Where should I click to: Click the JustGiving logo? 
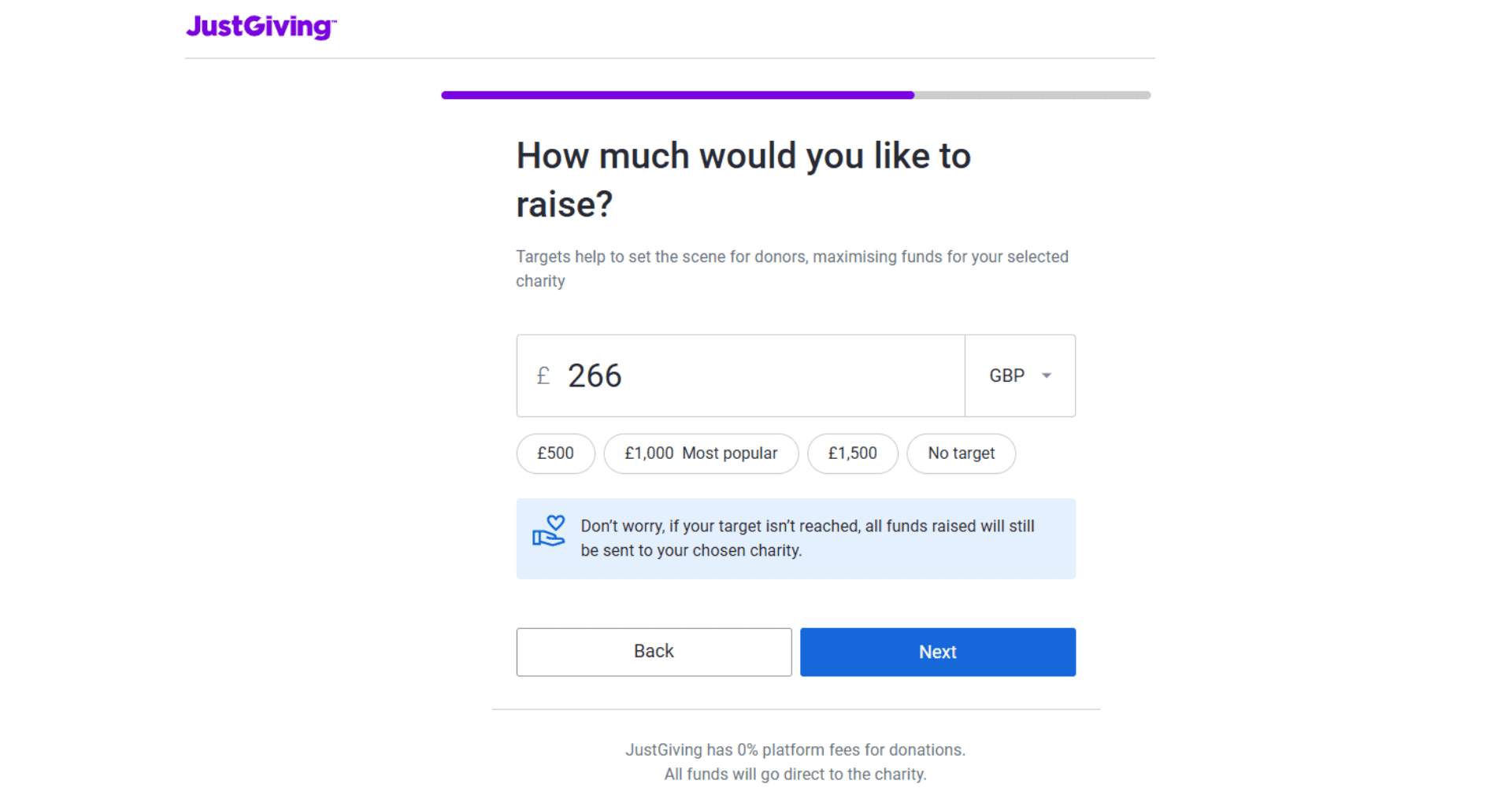[261, 27]
